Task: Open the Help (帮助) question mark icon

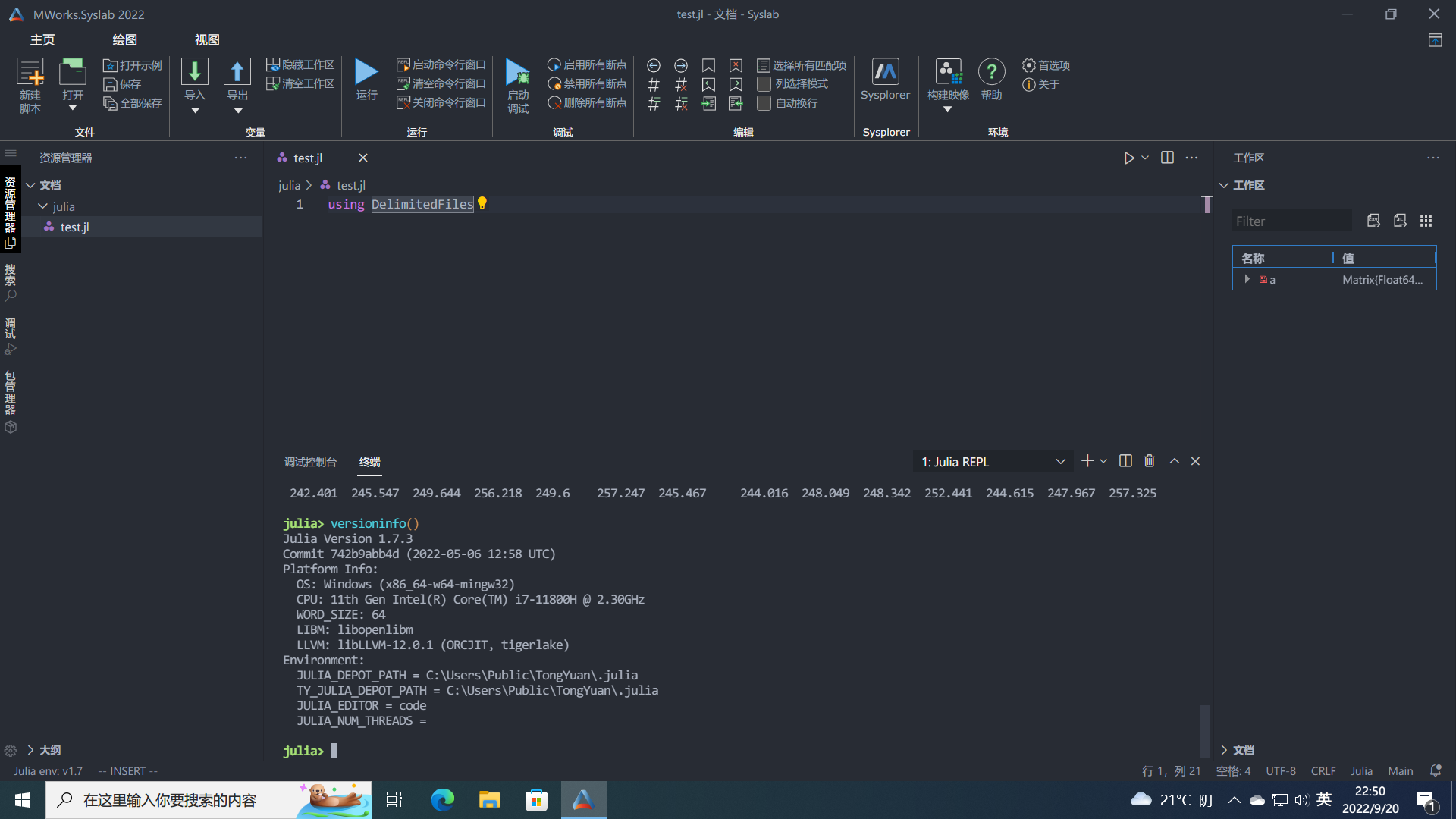Action: click(991, 72)
